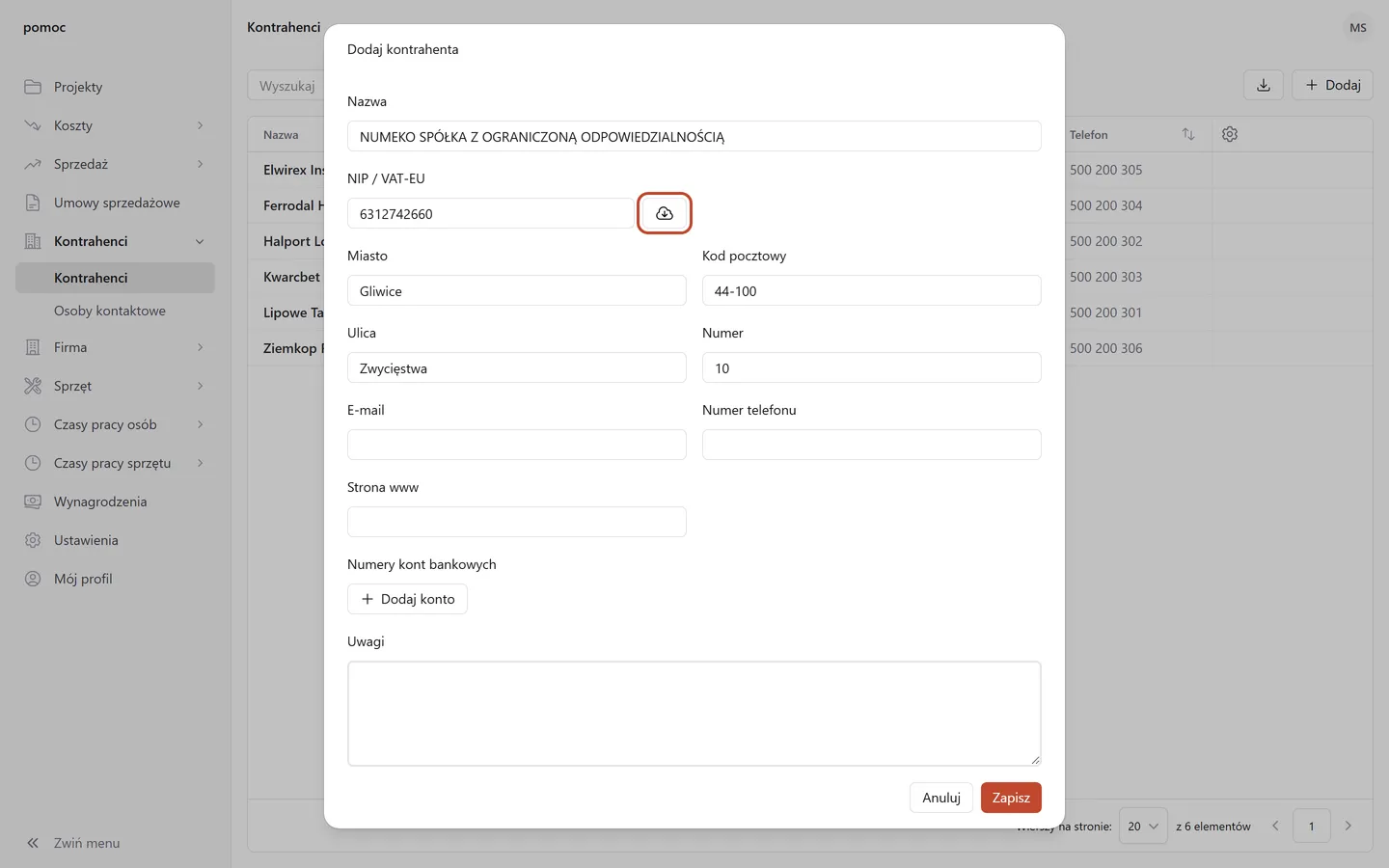This screenshot has width=1389, height=868.
Task: Collapse the Kontrahenci submenu chevron
Action: (x=201, y=241)
